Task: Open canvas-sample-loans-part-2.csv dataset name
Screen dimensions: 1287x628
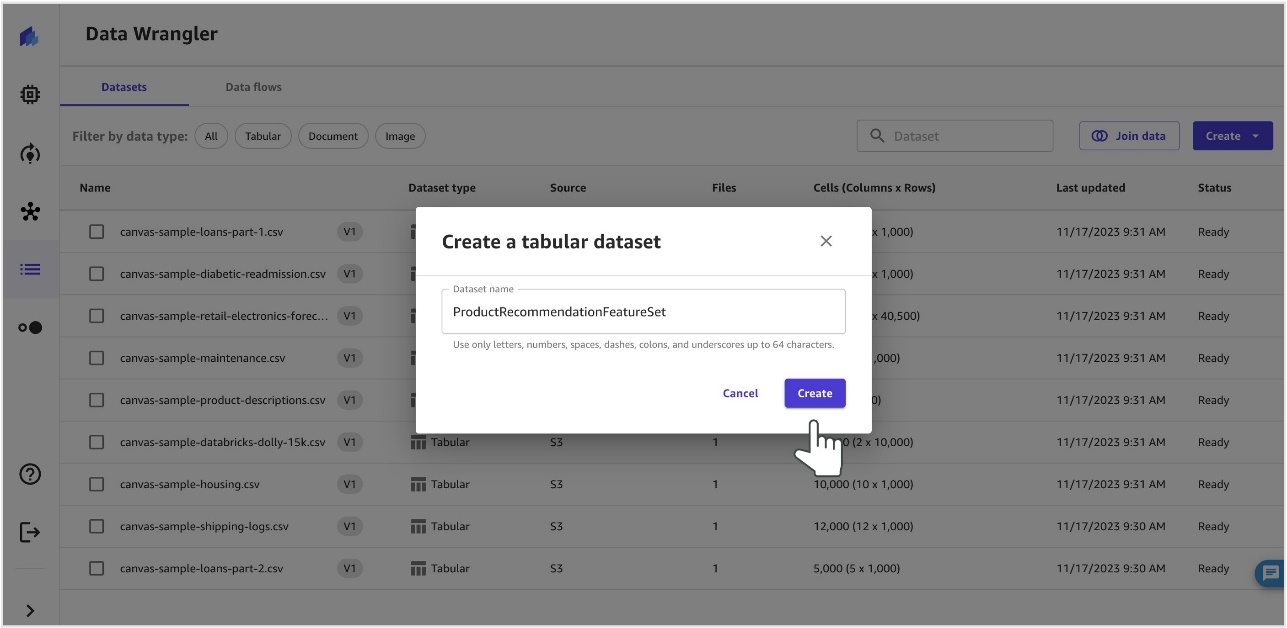Action: (201, 568)
